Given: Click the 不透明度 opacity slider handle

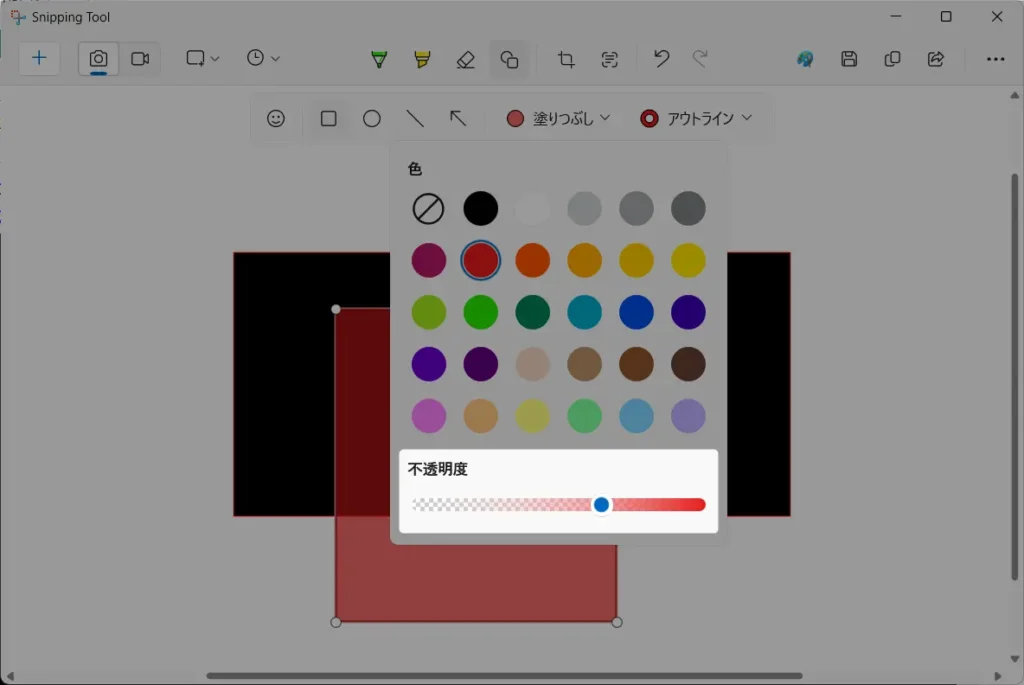Looking at the screenshot, I should coord(601,505).
